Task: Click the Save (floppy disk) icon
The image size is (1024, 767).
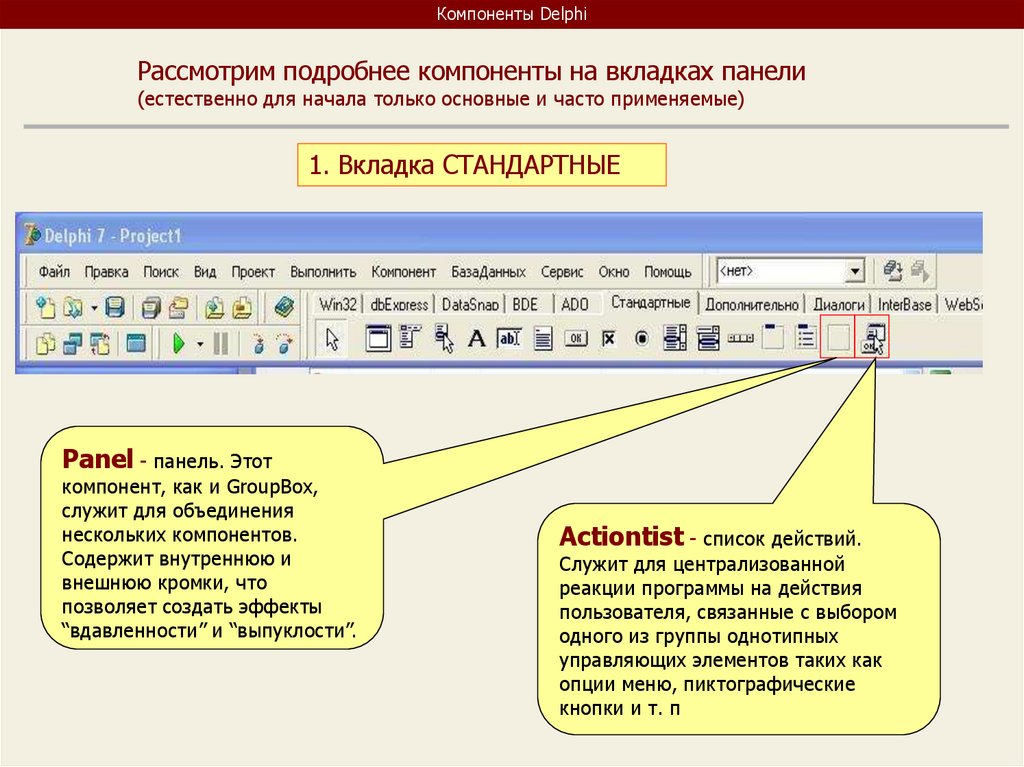Action: (115, 307)
